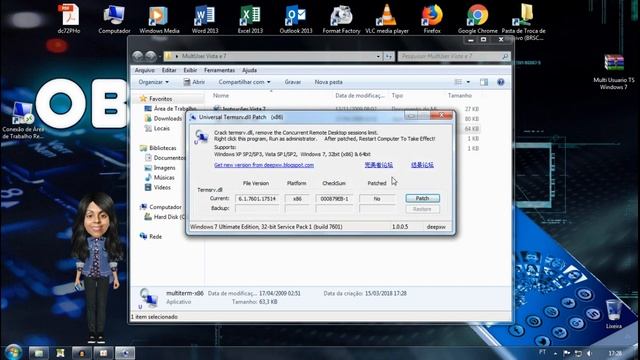Sort by the Tamanho column header

coord(460,96)
